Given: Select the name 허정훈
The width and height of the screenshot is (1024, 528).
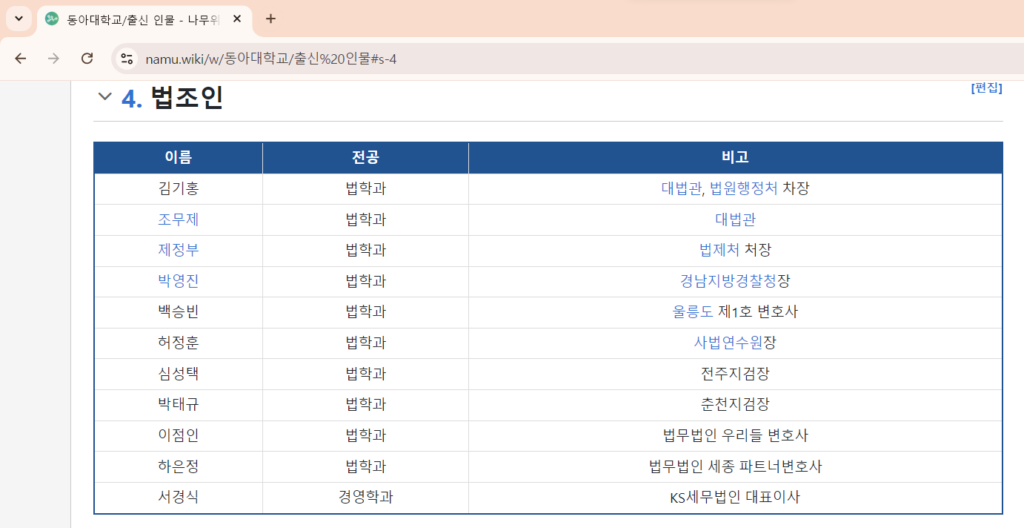Looking at the screenshot, I should click(178, 342).
